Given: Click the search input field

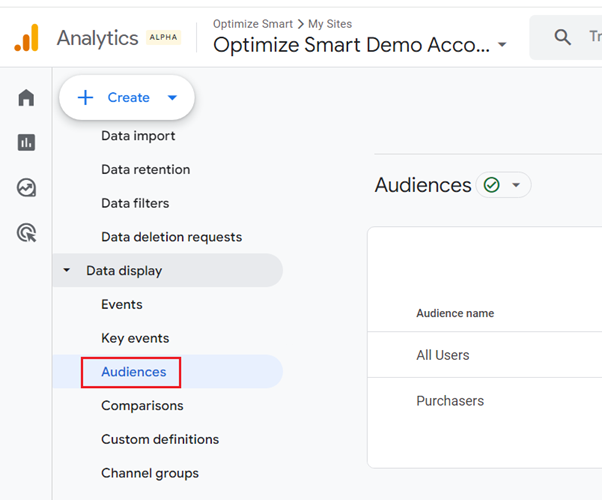Looking at the screenshot, I should [566, 37].
